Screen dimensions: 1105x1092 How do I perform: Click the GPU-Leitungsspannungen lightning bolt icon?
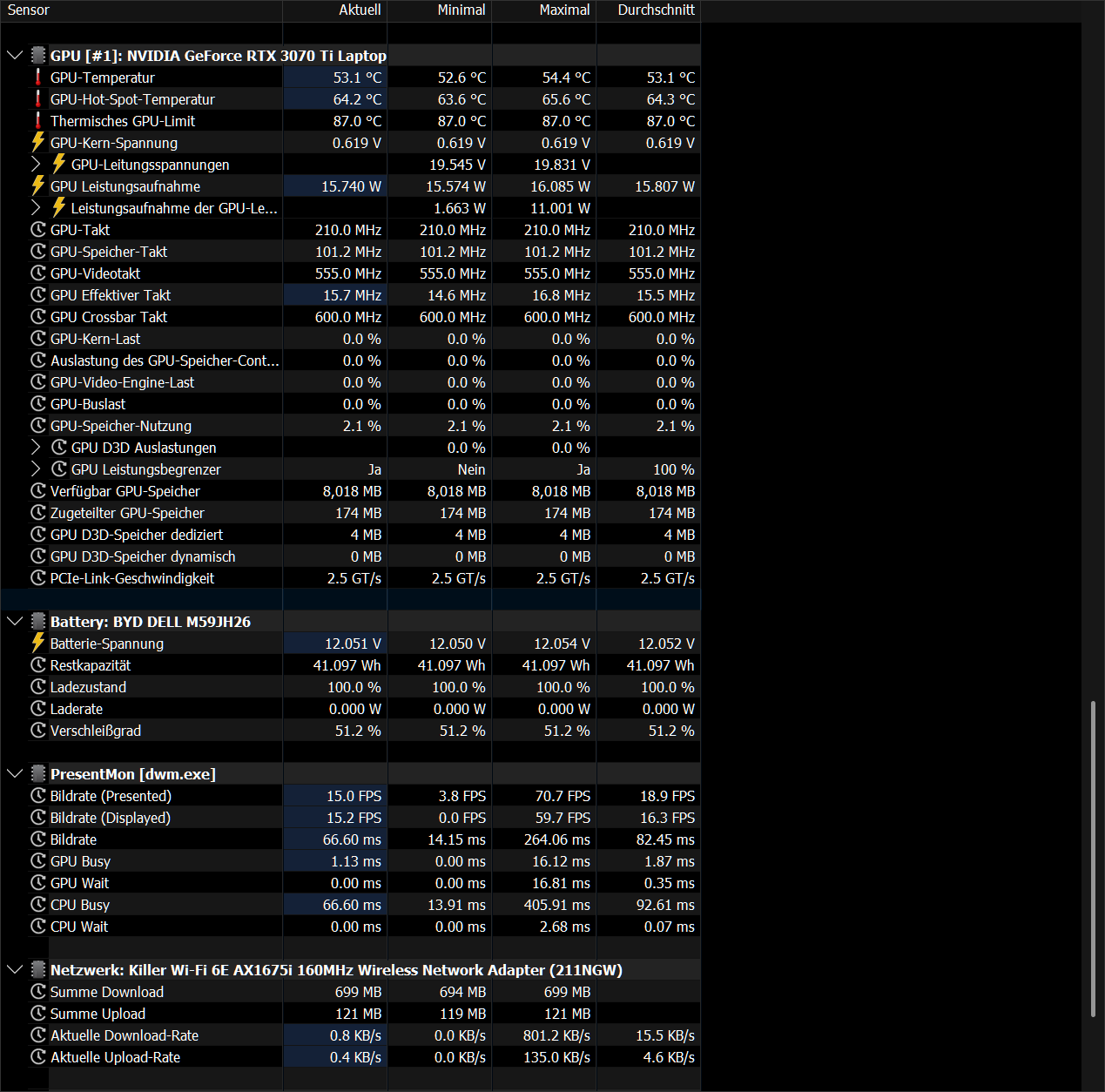59,164
